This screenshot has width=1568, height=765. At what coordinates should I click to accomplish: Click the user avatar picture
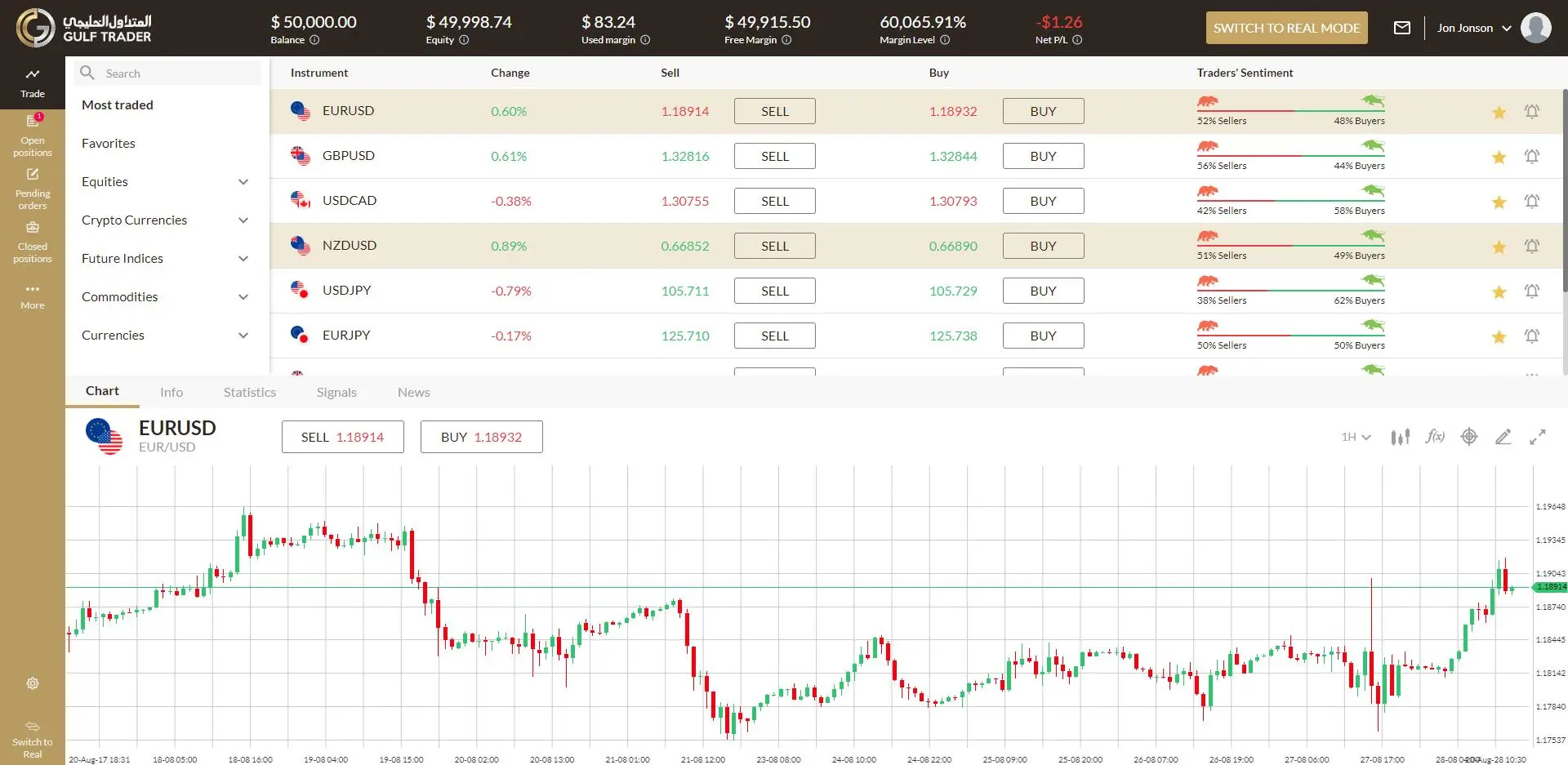pos(1535,28)
